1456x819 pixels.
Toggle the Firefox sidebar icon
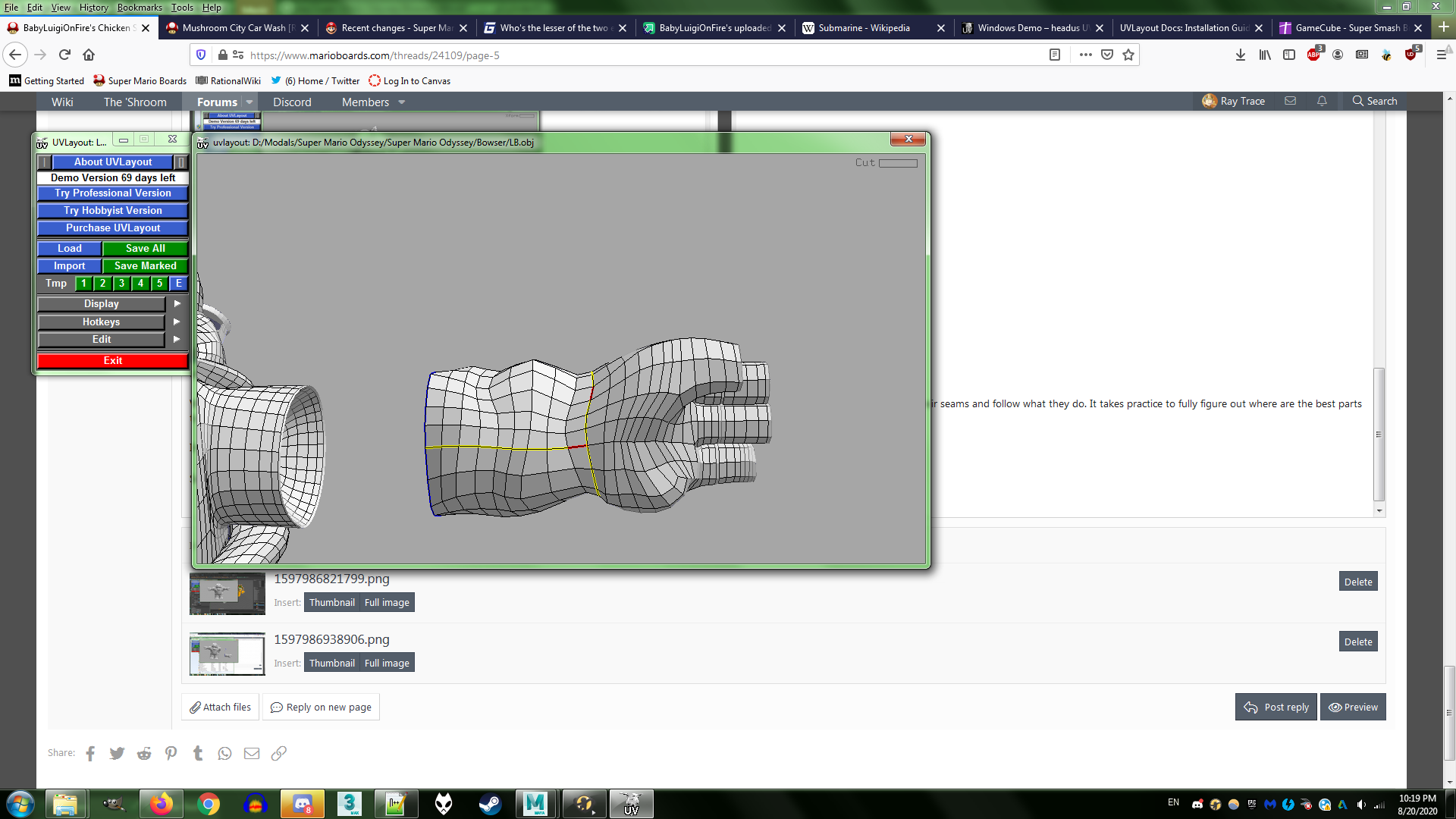tap(1289, 55)
